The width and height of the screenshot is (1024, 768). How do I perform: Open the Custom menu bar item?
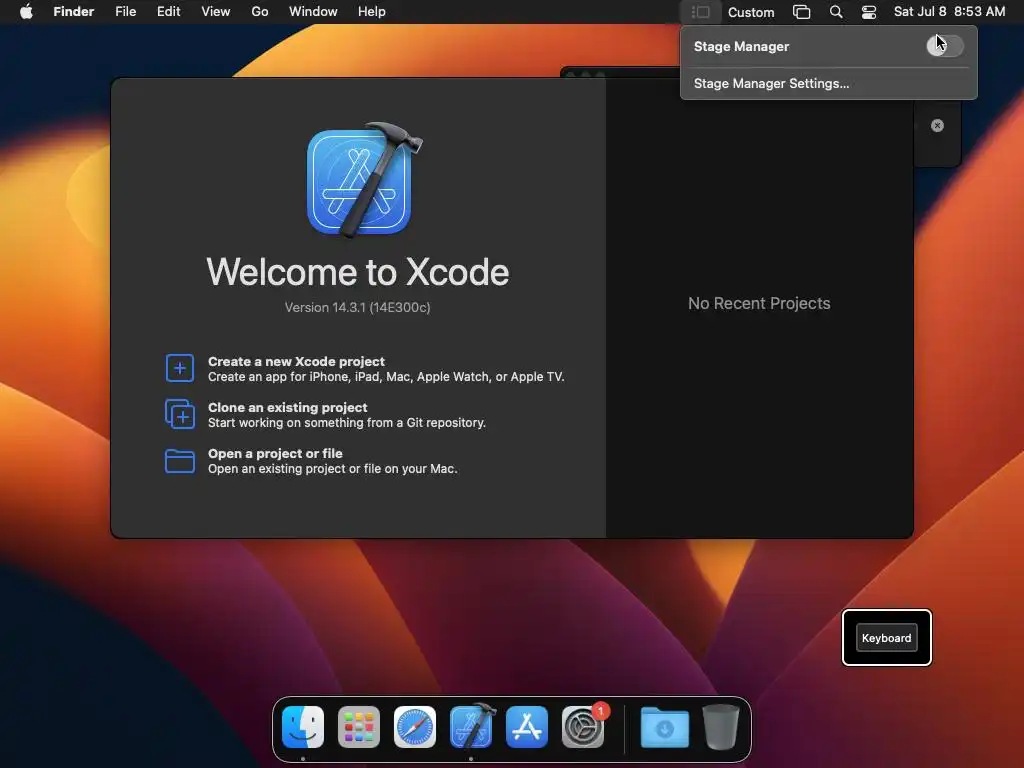point(751,12)
